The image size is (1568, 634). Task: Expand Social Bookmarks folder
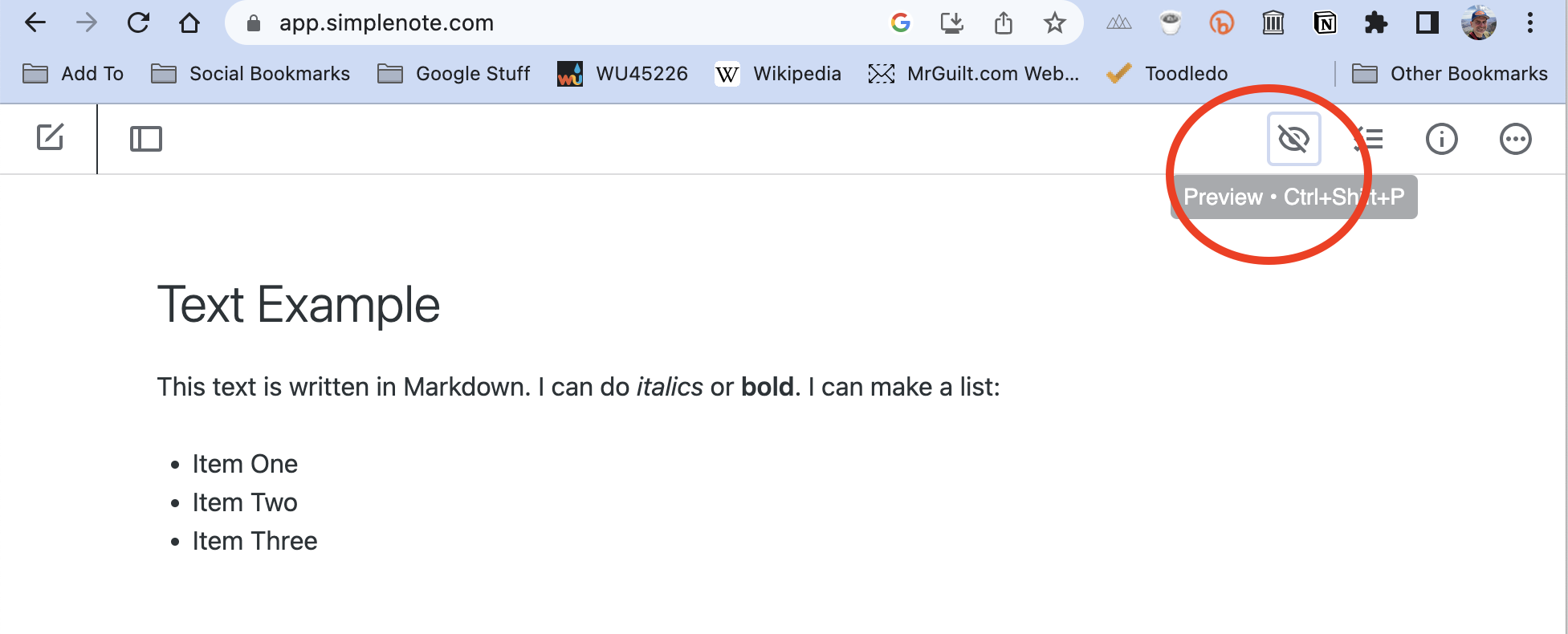tap(250, 74)
